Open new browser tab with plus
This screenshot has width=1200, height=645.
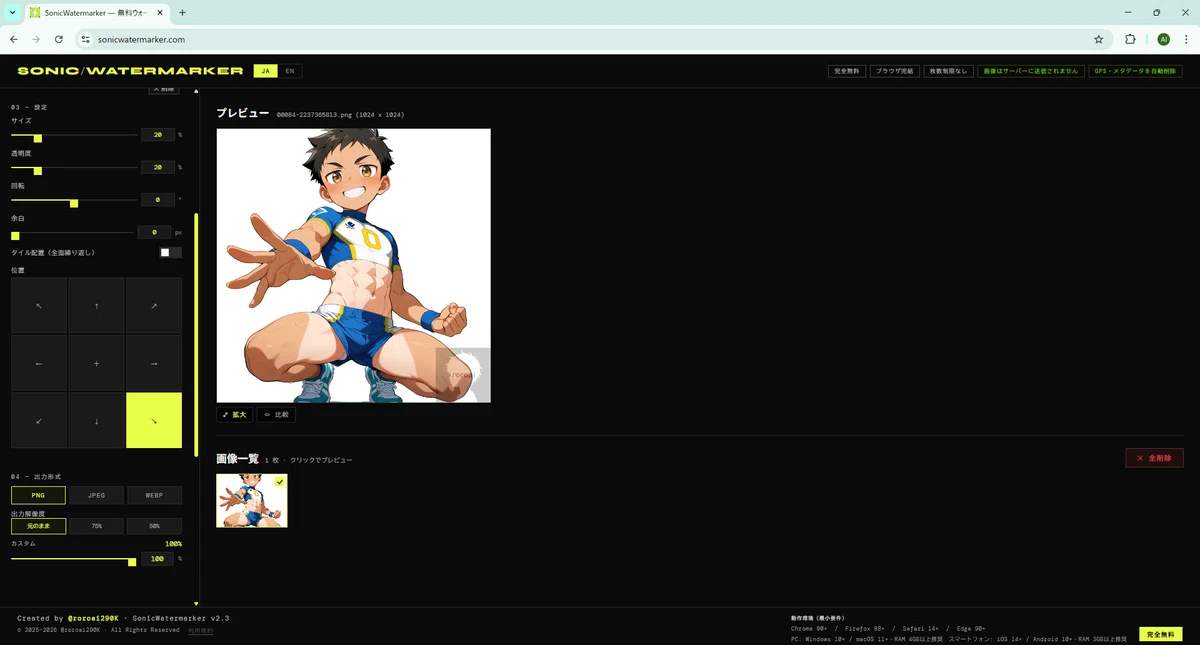(182, 13)
